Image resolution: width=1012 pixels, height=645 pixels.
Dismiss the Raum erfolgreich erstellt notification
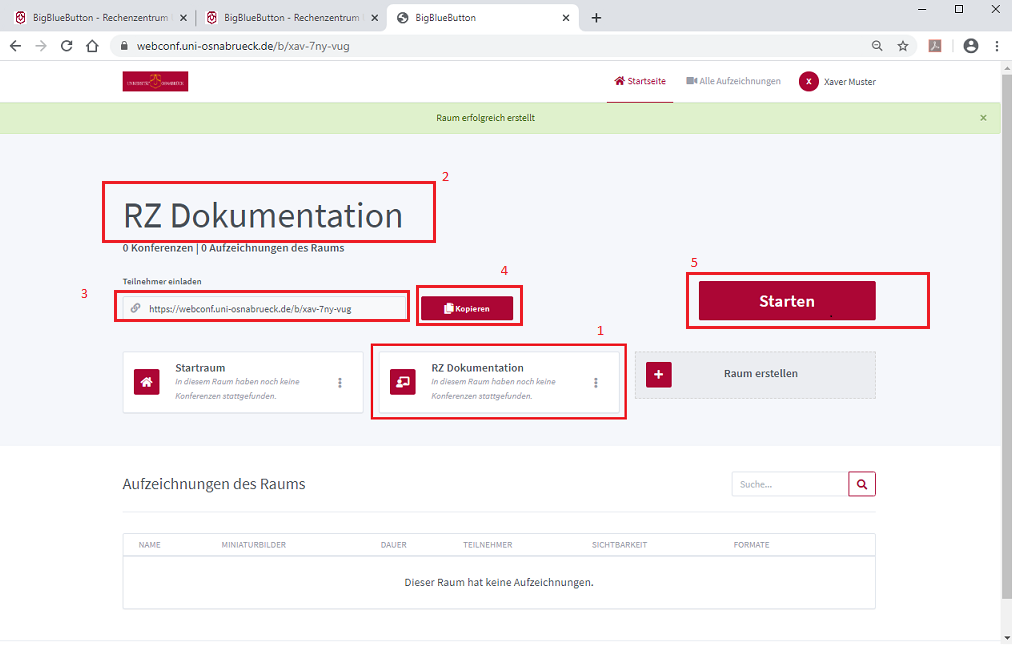[984, 118]
